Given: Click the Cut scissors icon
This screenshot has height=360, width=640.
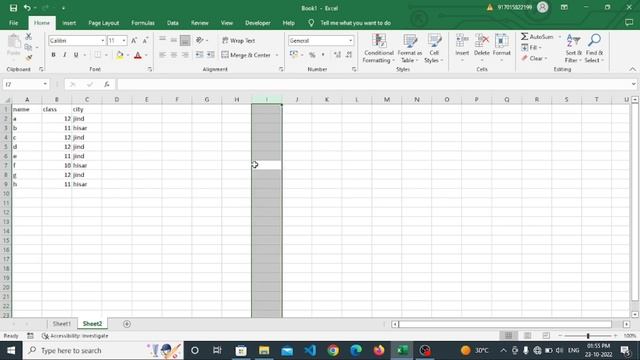Looking at the screenshot, I should pyautogui.click(x=28, y=37).
